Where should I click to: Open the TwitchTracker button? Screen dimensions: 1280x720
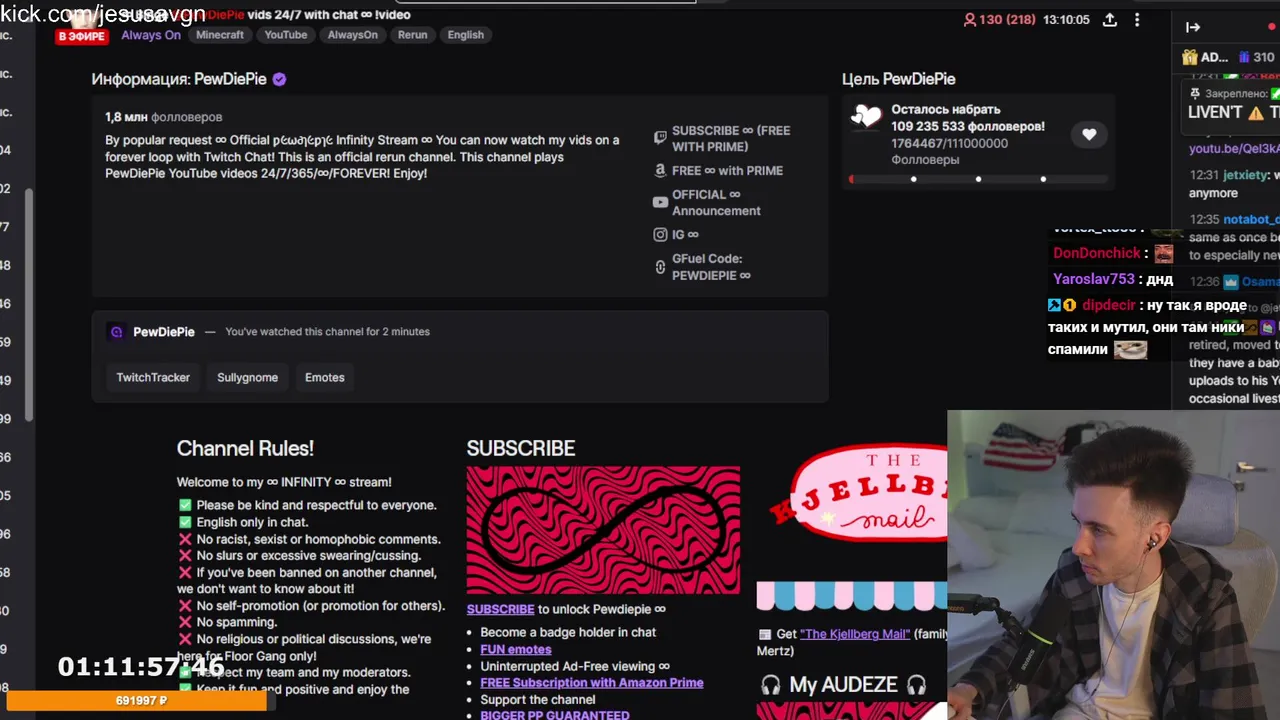[x=153, y=378]
